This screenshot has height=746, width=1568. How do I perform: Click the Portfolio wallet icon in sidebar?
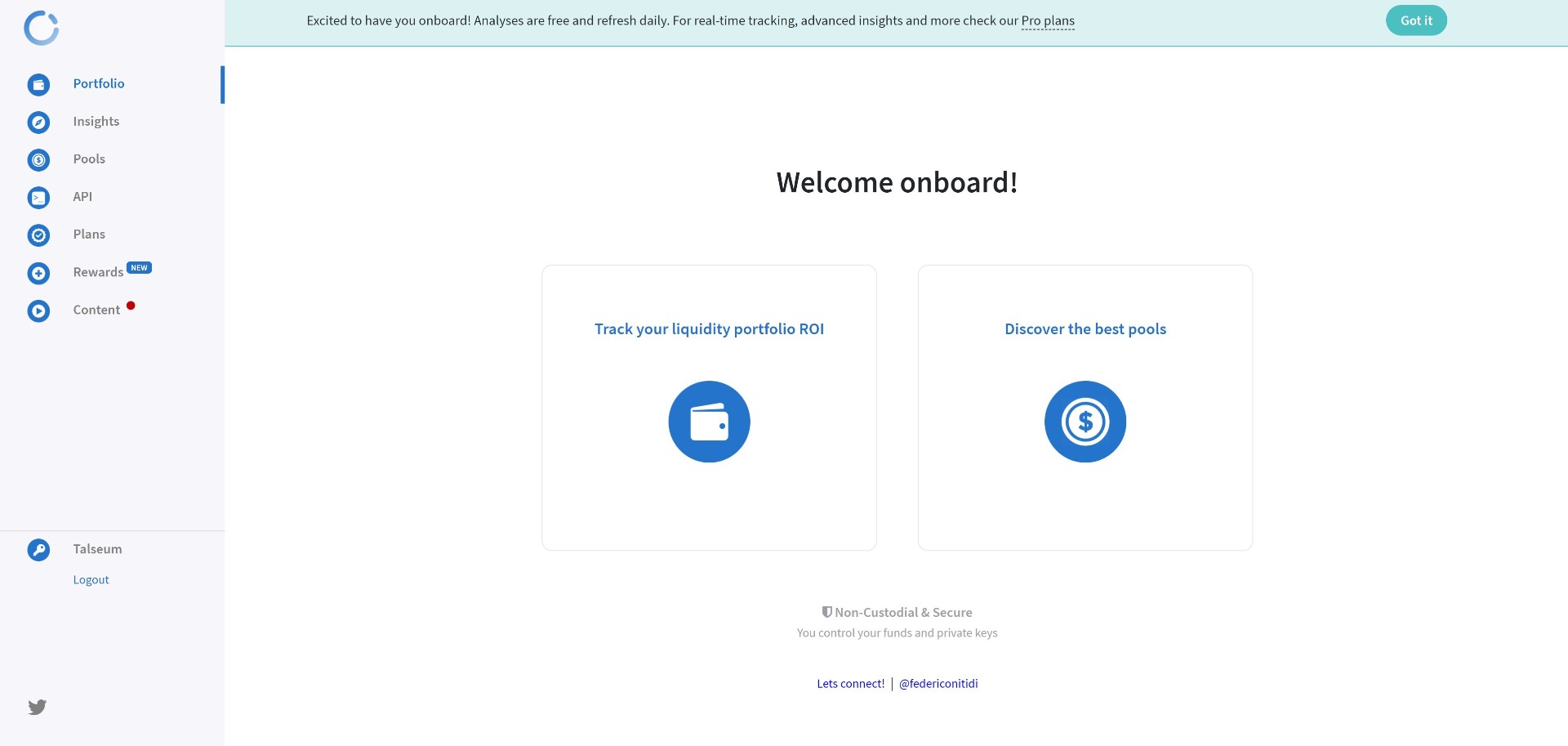click(38, 84)
